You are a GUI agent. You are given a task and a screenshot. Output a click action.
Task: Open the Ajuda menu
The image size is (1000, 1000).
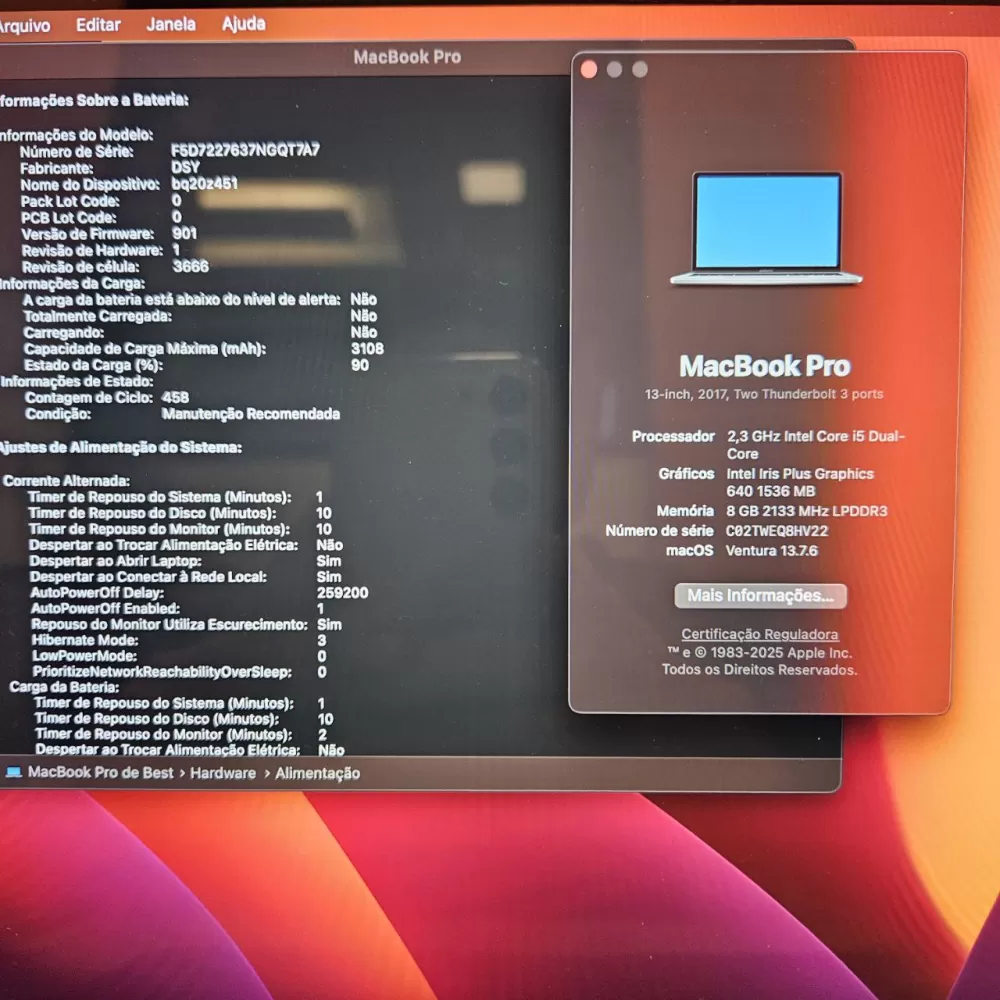coord(244,24)
